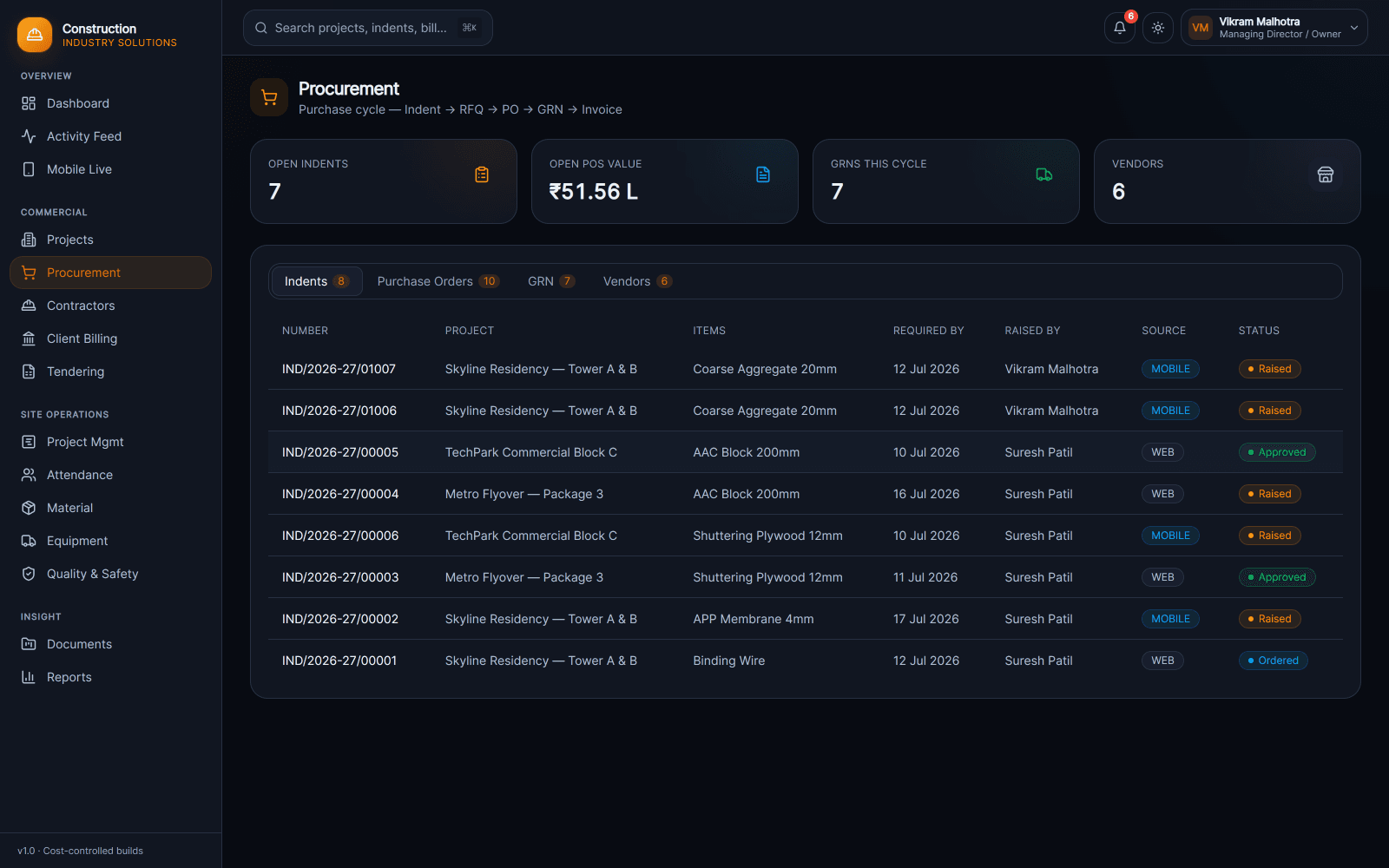
Task: Click the Contractors helmet icon
Action: click(x=29, y=306)
